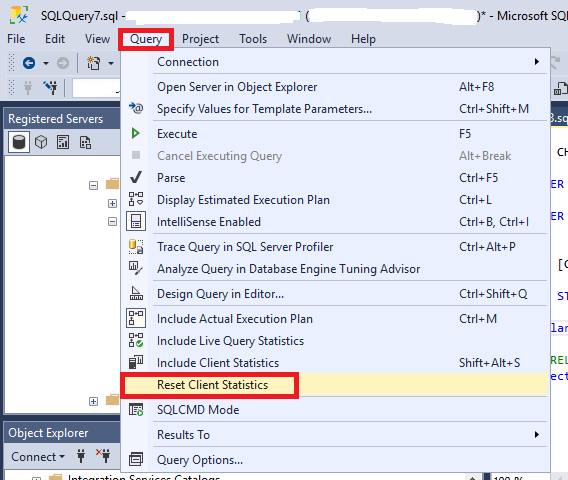568x480 pixels.
Task: Click the available databases combo box
Action: tap(96, 88)
